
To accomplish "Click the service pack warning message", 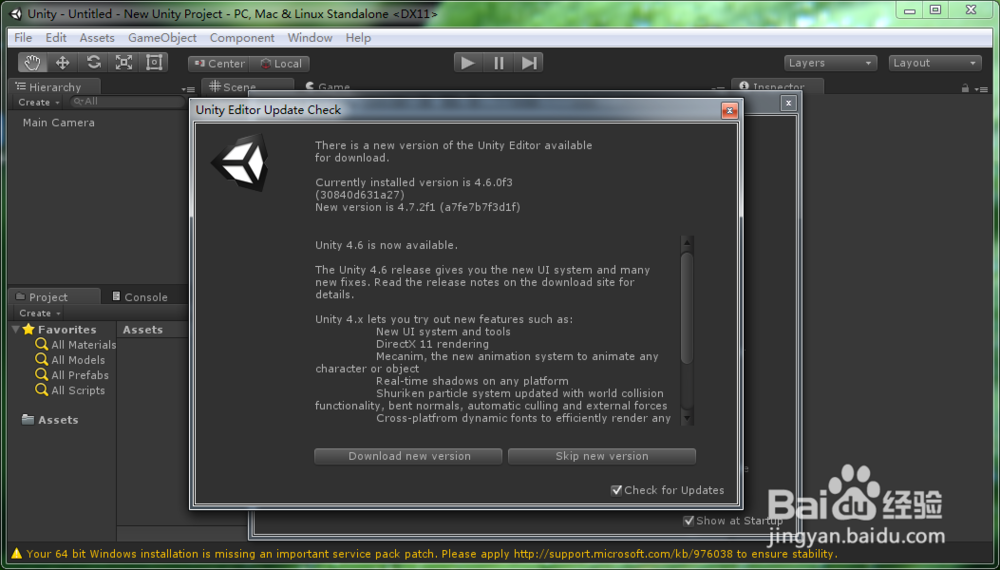I will pos(432,554).
